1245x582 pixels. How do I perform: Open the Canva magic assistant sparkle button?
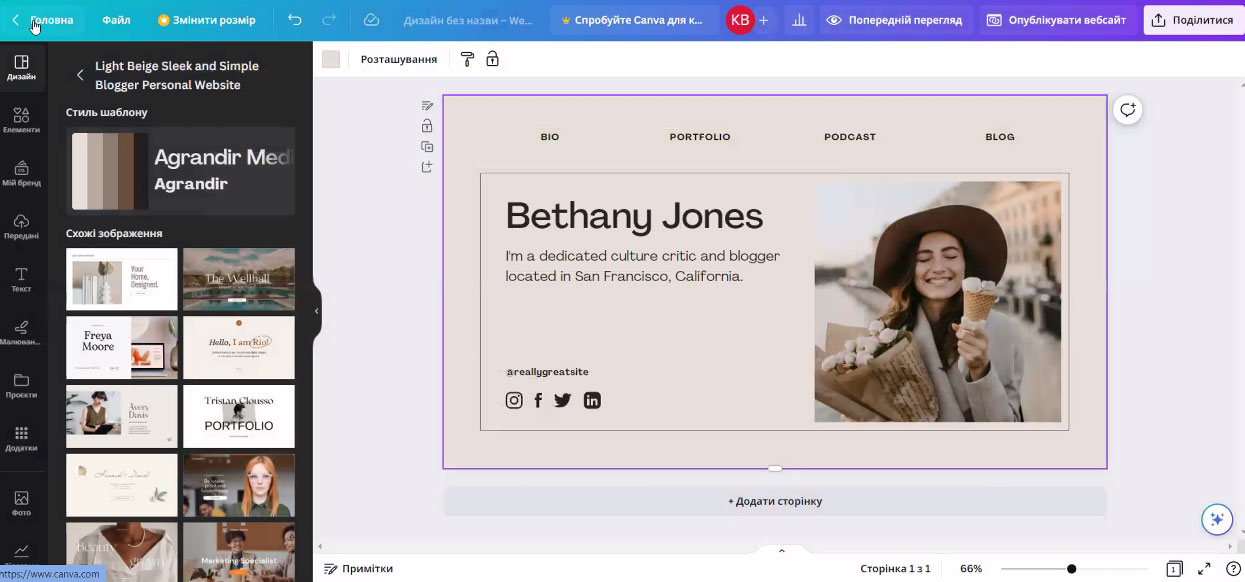tap(1216, 519)
